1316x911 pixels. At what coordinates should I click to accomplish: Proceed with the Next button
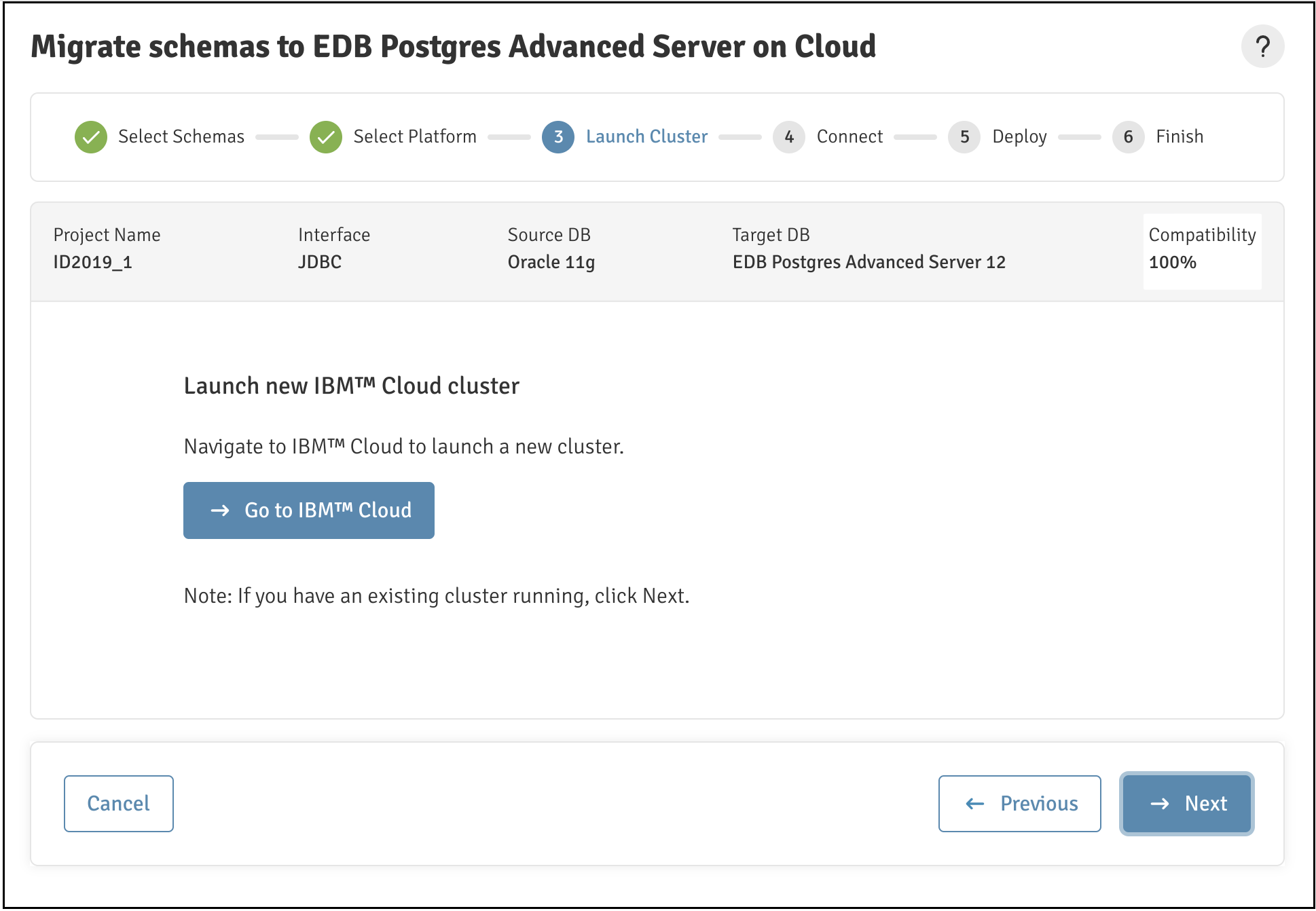coord(1187,804)
